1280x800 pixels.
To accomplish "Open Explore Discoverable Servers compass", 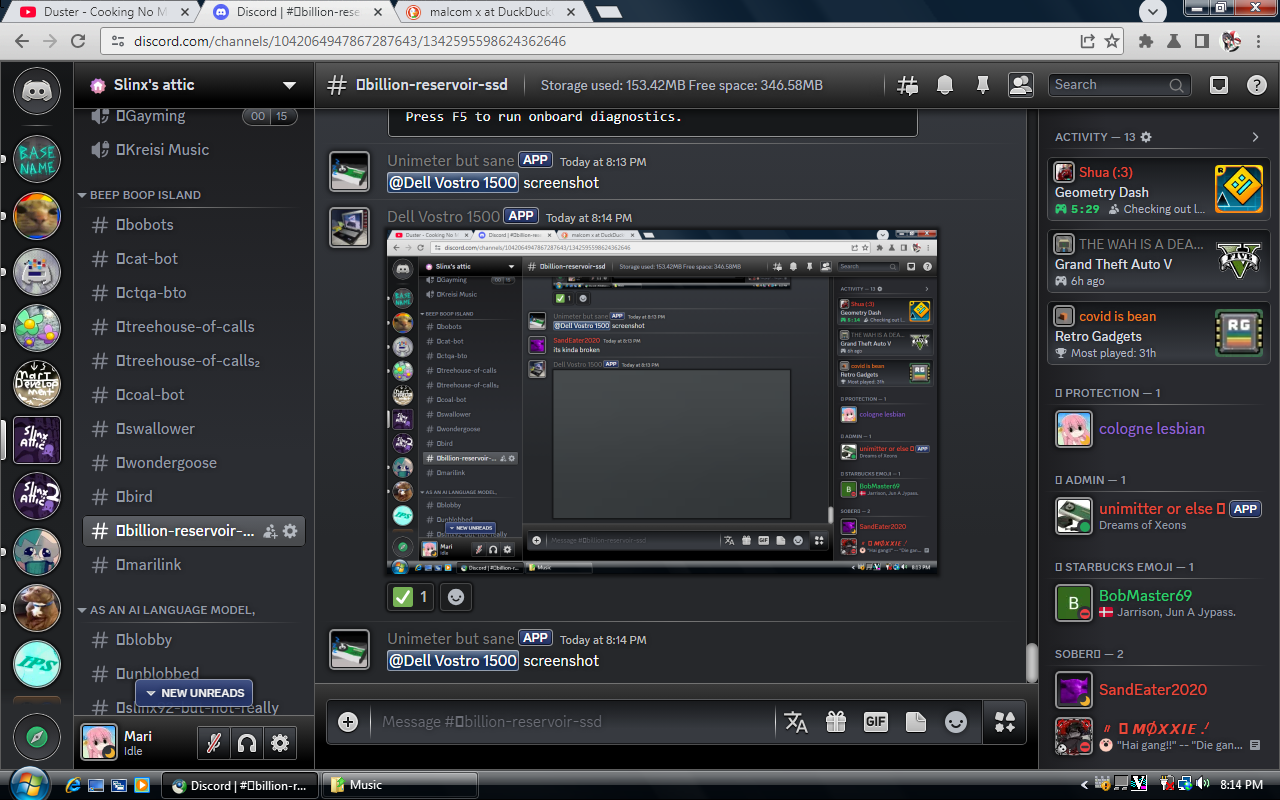I will (x=37, y=738).
